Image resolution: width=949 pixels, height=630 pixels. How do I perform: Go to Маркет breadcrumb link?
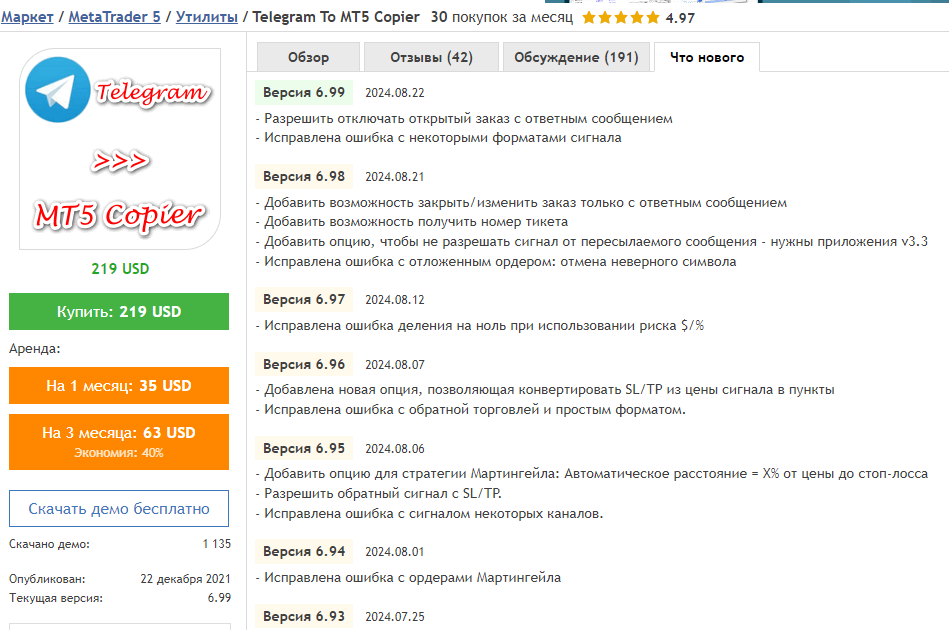(27, 17)
